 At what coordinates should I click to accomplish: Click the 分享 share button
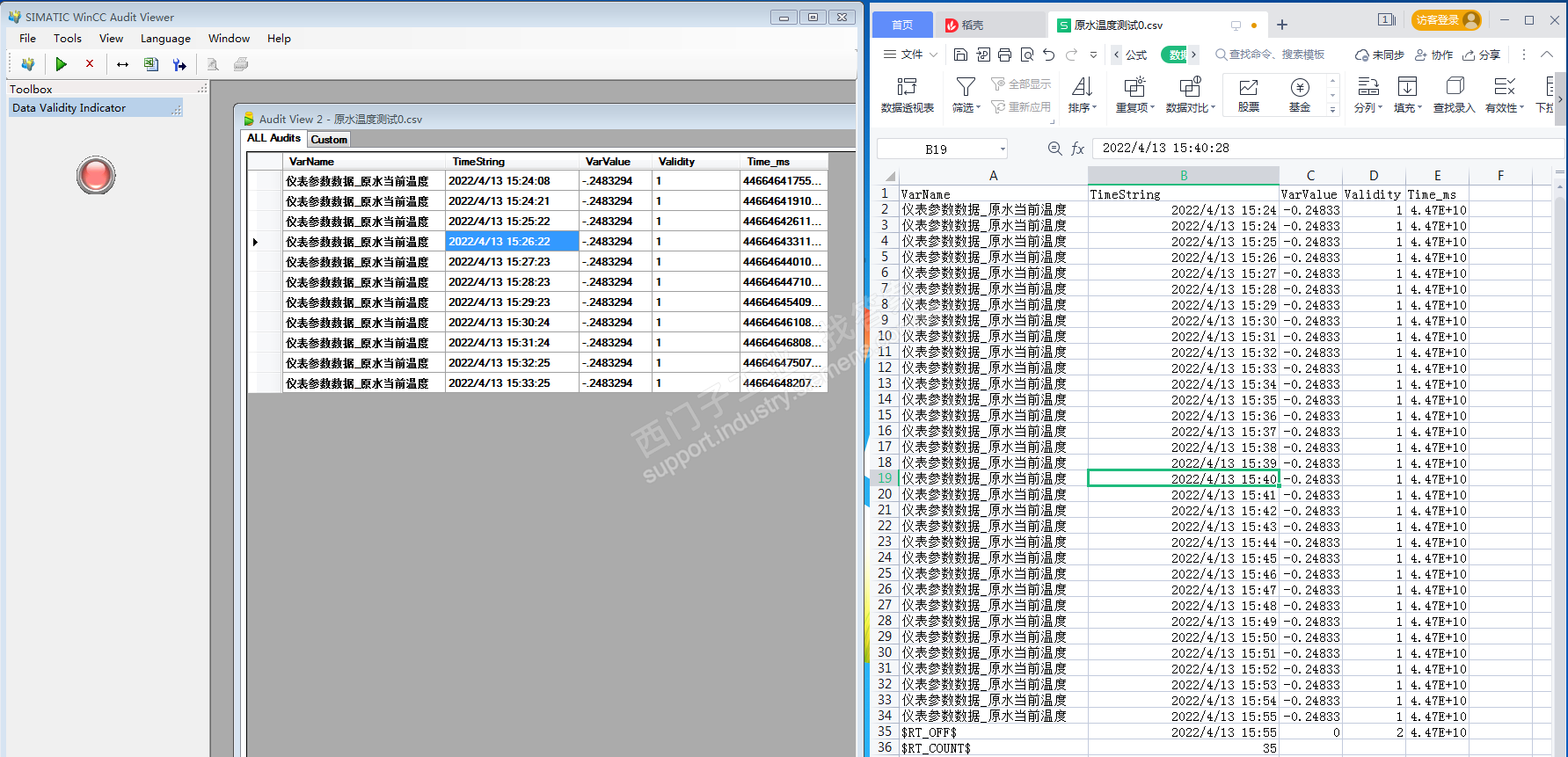1482,55
